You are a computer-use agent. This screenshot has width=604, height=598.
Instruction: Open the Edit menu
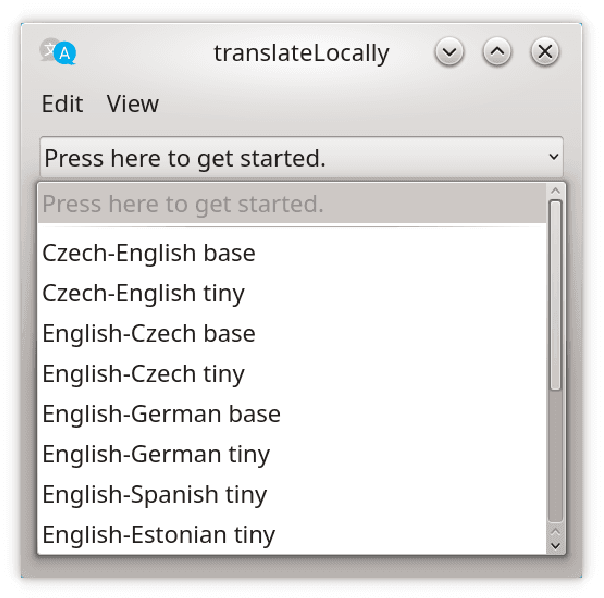(62, 104)
